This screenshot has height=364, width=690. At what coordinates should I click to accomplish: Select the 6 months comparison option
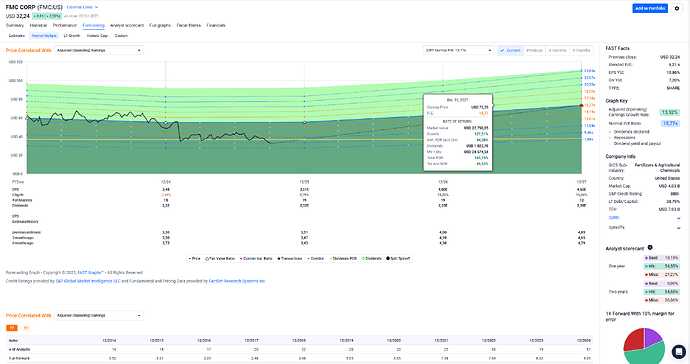click(581, 50)
